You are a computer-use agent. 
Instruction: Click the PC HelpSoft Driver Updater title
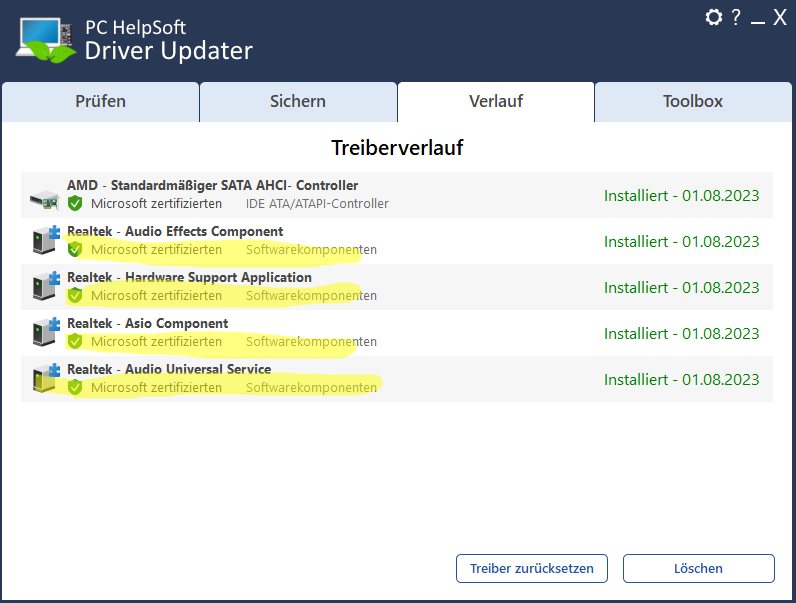coord(169,40)
